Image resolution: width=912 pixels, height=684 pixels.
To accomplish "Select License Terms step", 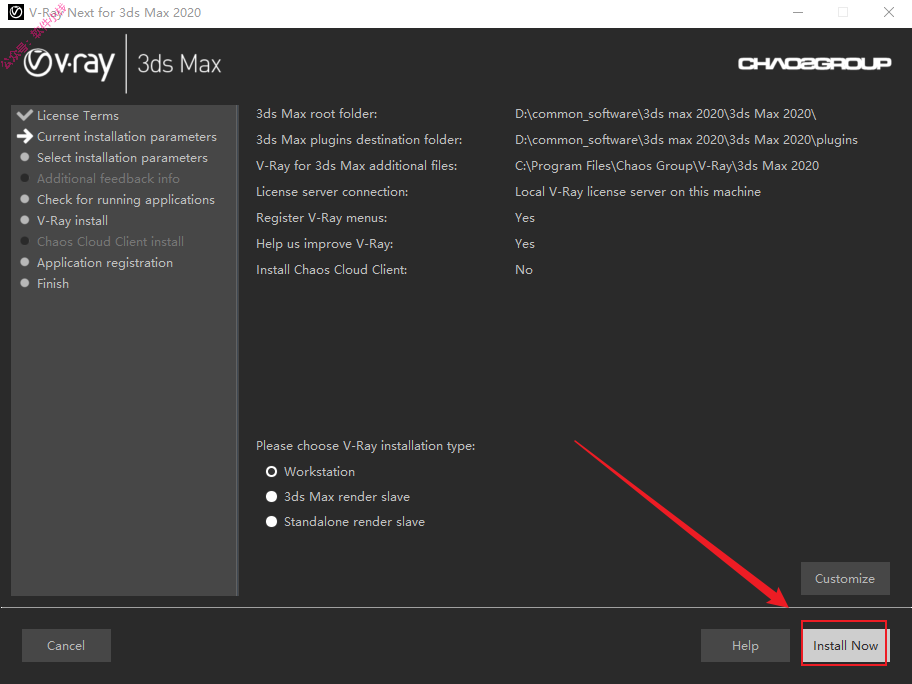I will coord(78,116).
